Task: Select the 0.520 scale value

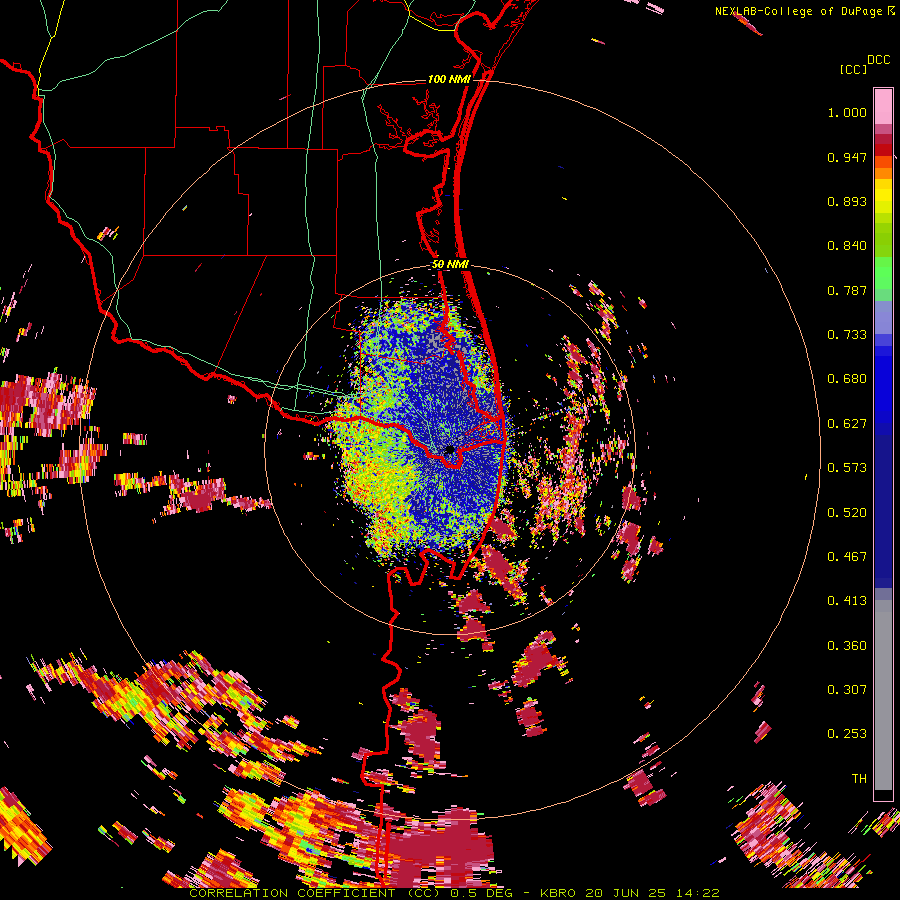Action: tap(847, 513)
